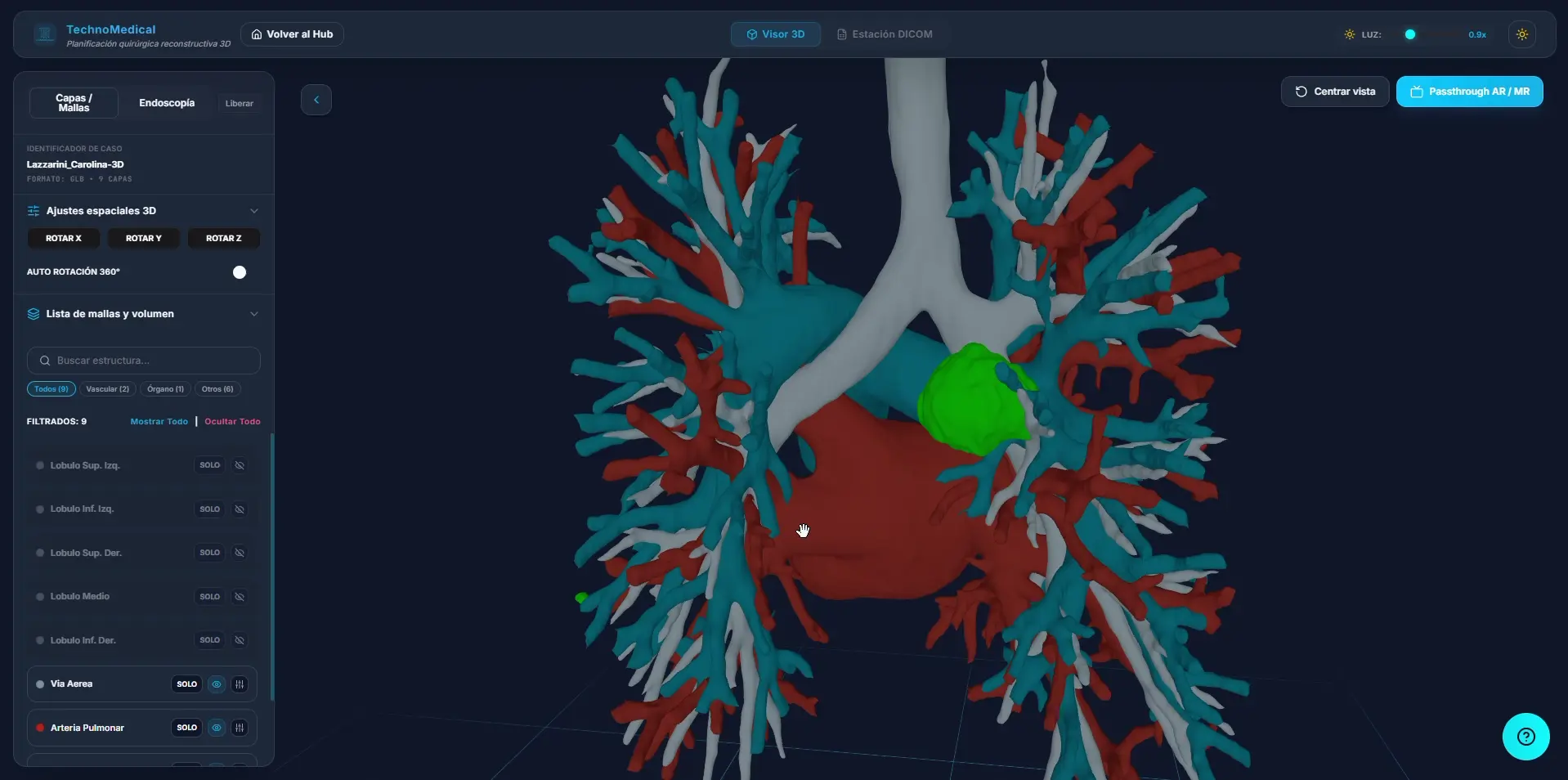
Task: Click the ROTAR X button
Action: pos(64,239)
